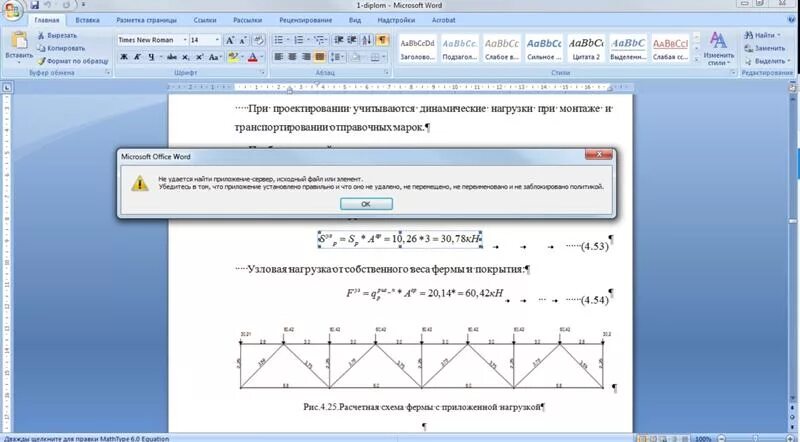Screen dimensions: 800x442
Task: Toggle superscript formatting
Action: [x=199, y=57]
